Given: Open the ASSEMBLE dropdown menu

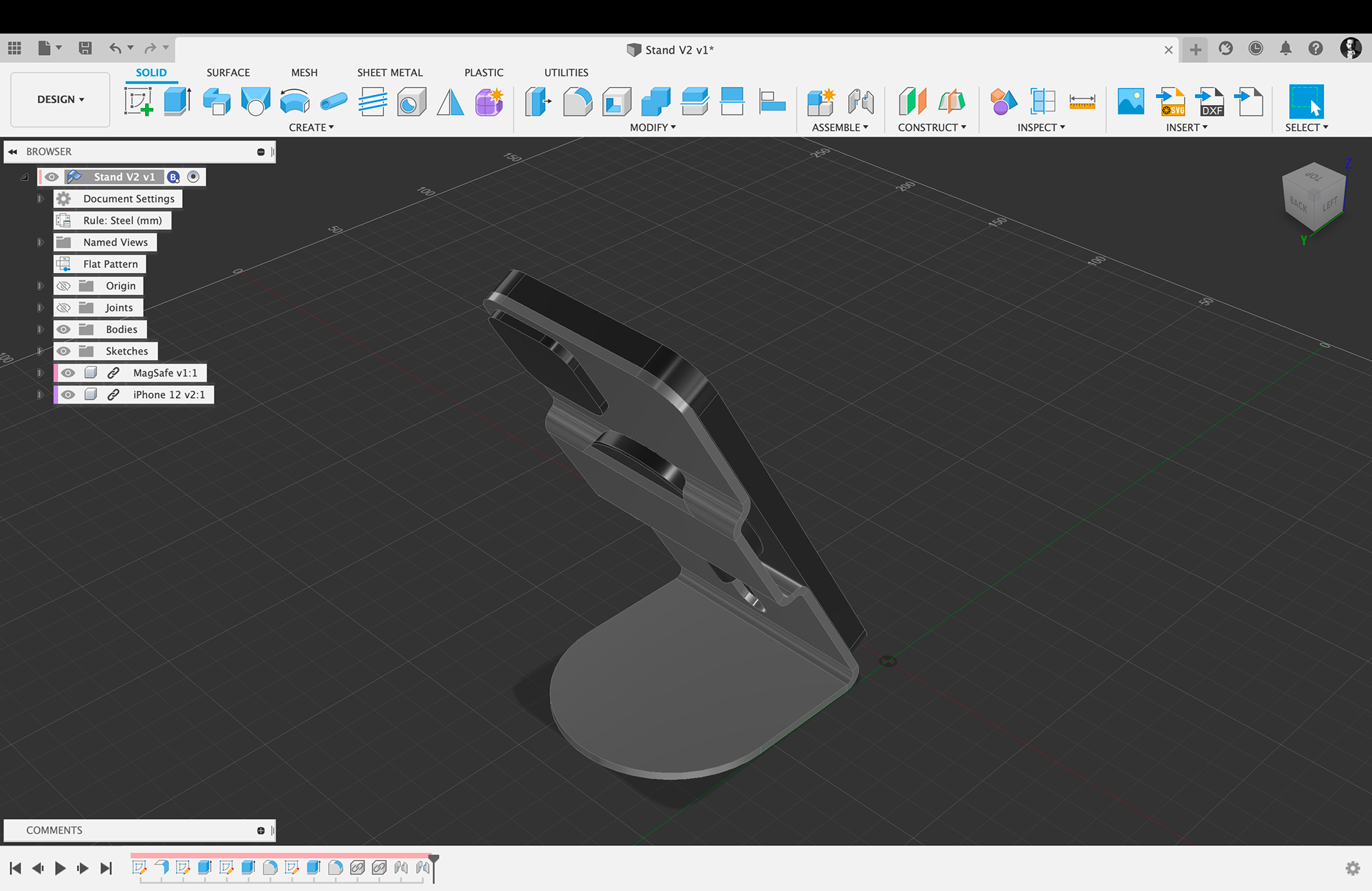Looking at the screenshot, I should click(x=840, y=127).
